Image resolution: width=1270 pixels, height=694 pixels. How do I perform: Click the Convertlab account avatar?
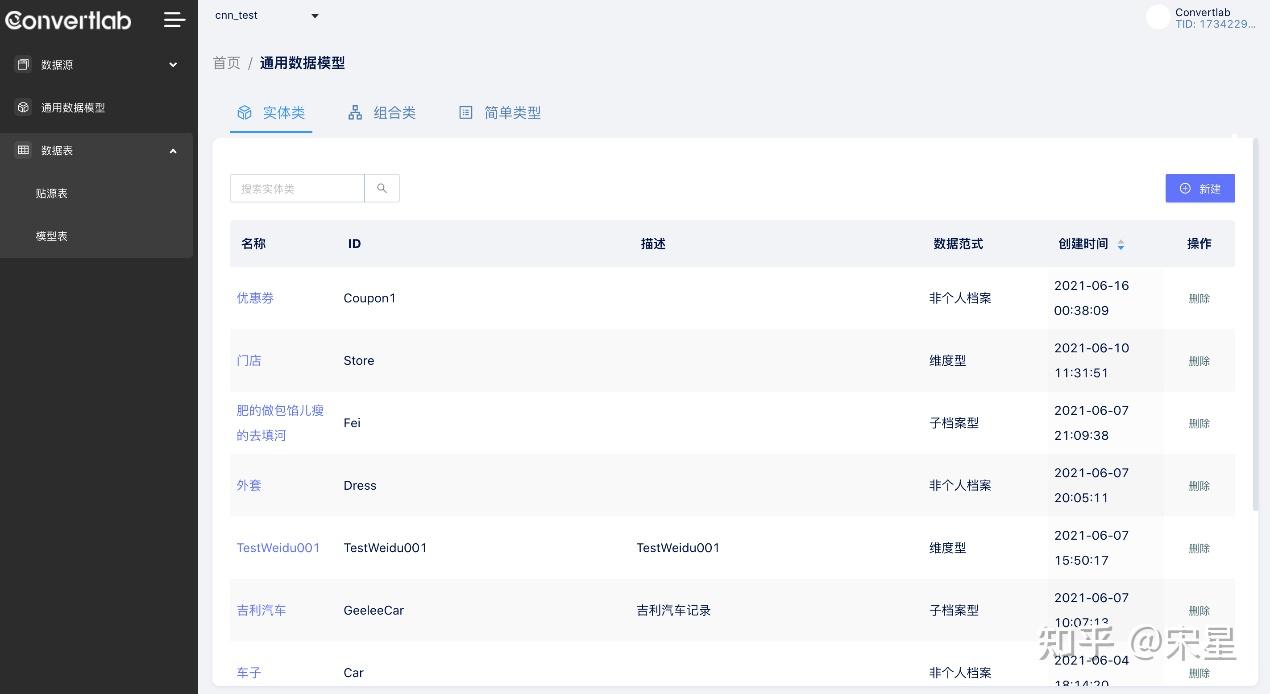1157,17
